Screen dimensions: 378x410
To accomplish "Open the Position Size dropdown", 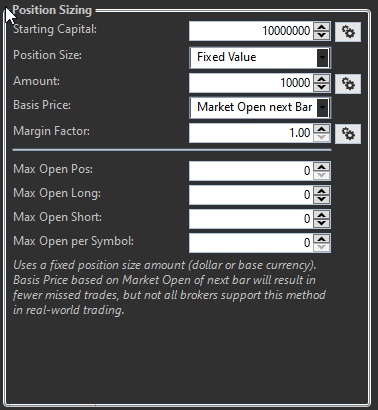I will point(322,58).
